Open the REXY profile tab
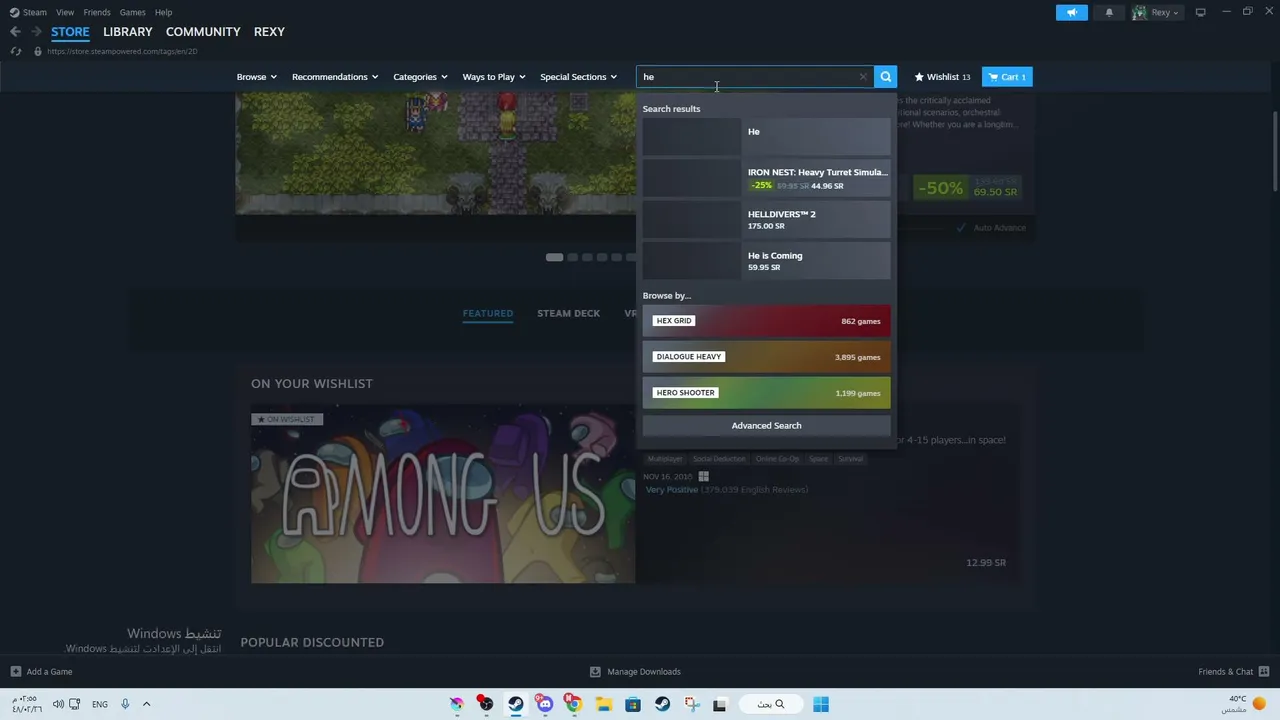The image size is (1280, 720). tap(269, 32)
